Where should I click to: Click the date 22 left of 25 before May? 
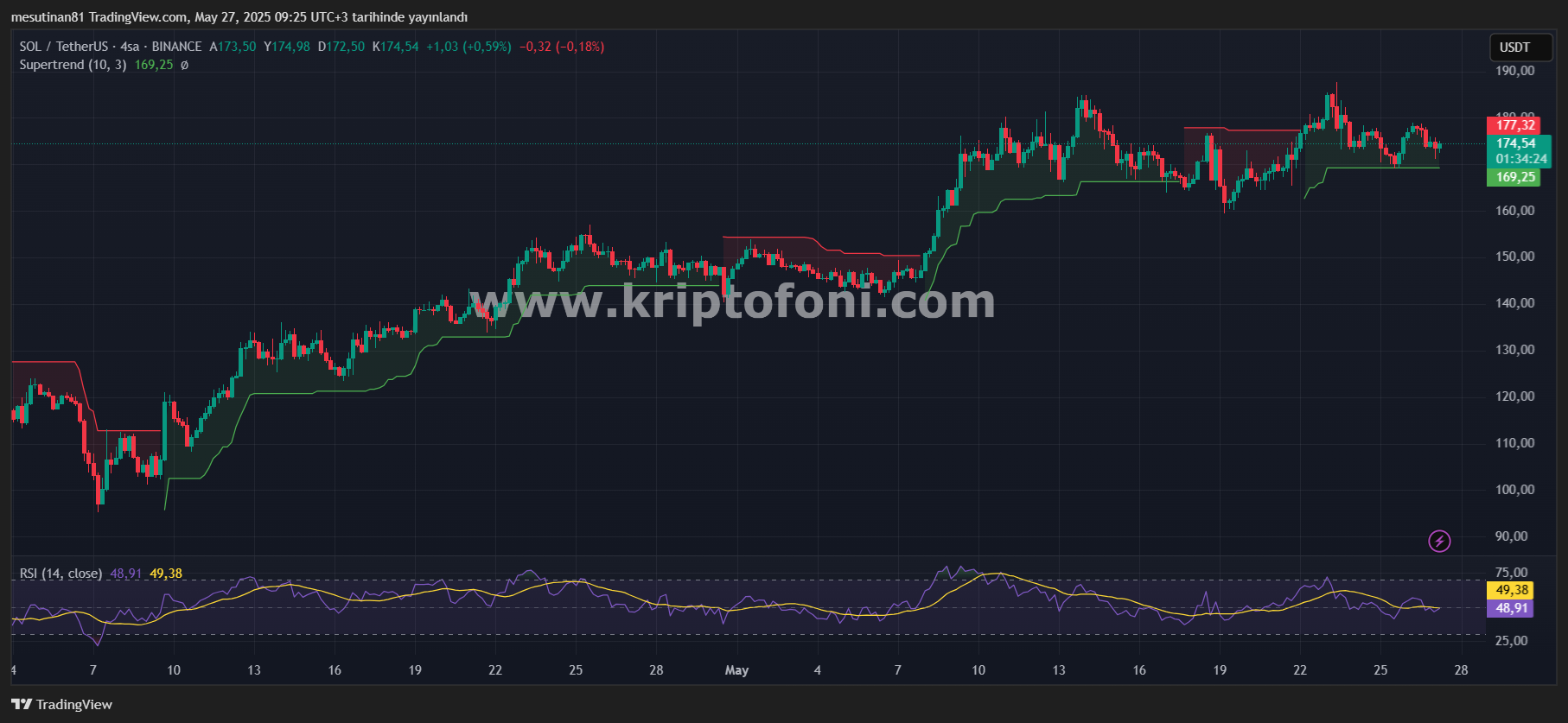point(495,670)
